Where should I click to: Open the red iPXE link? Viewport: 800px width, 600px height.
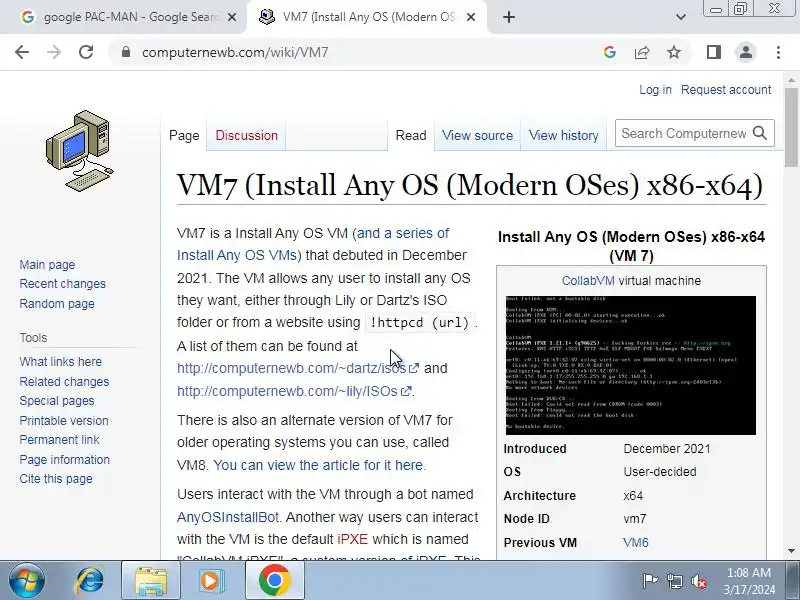353,539
